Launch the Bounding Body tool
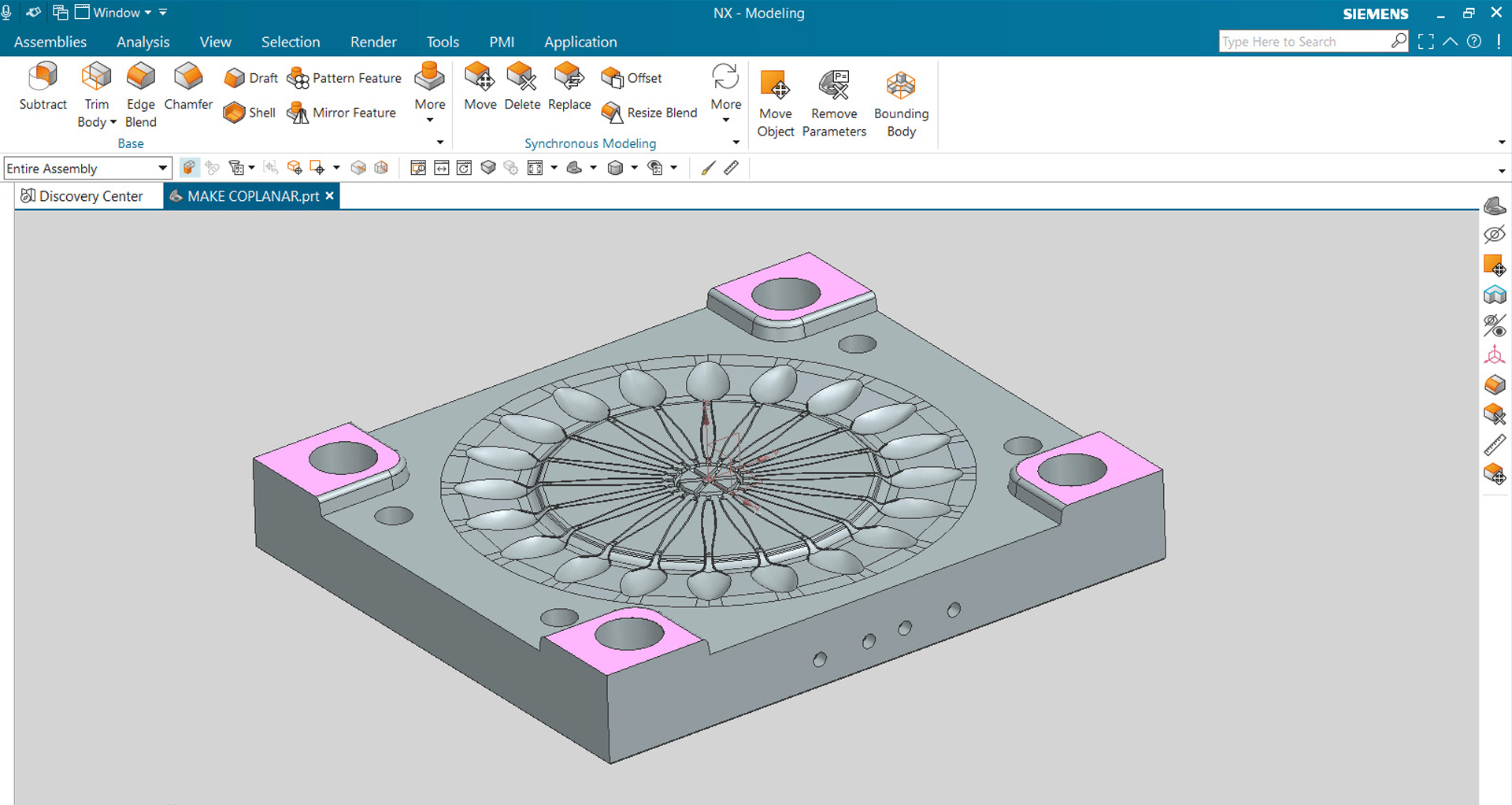The image size is (1512, 805). [900, 102]
